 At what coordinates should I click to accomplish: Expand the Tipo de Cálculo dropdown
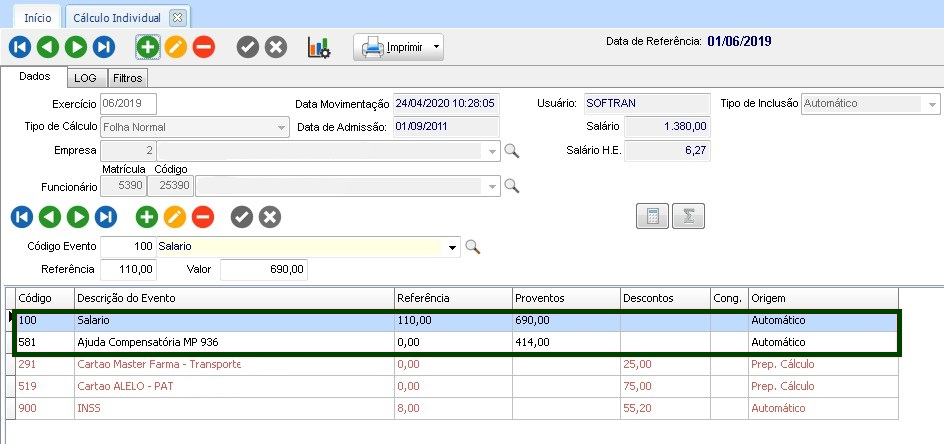[x=281, y=128]
